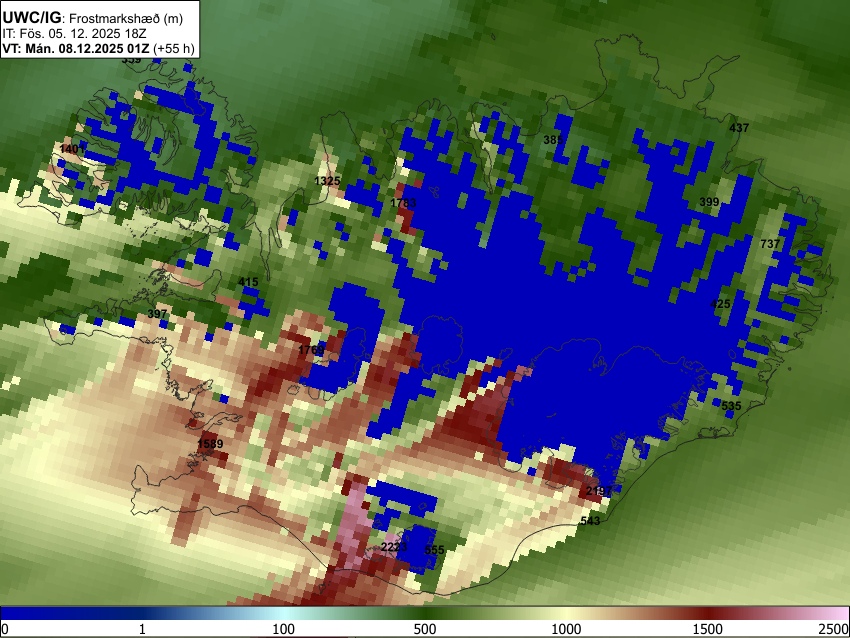Click the map value label 397
850x638 pixels.
pyautogui.click(x=157, y=314)
